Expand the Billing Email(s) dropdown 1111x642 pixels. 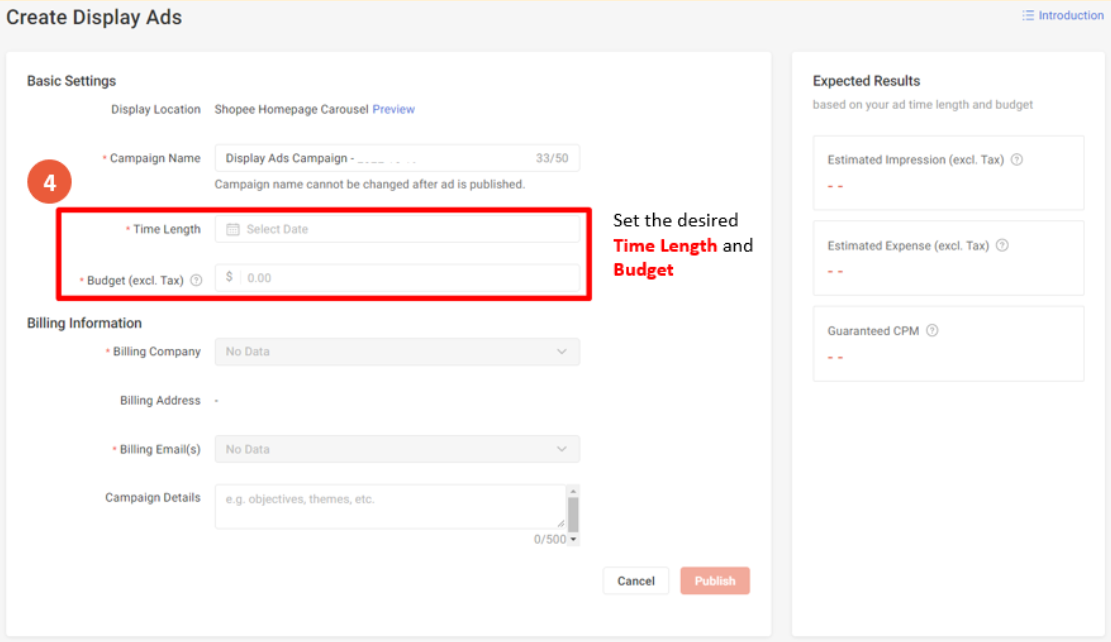(x=397, y=449)
